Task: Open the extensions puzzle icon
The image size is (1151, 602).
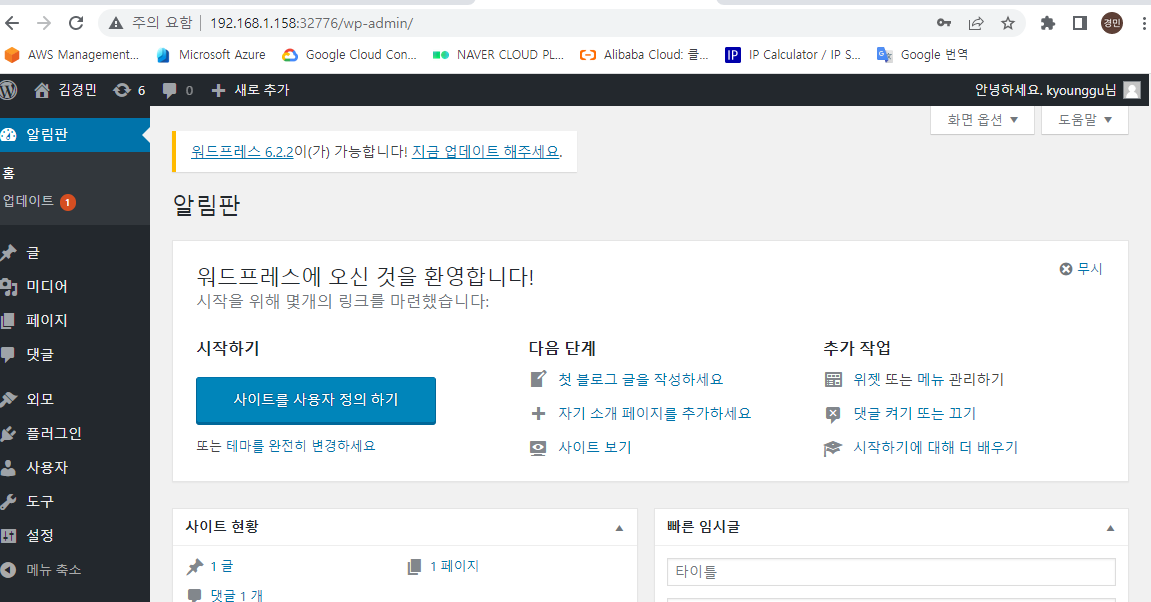Action: click(x=1047, y=23)
